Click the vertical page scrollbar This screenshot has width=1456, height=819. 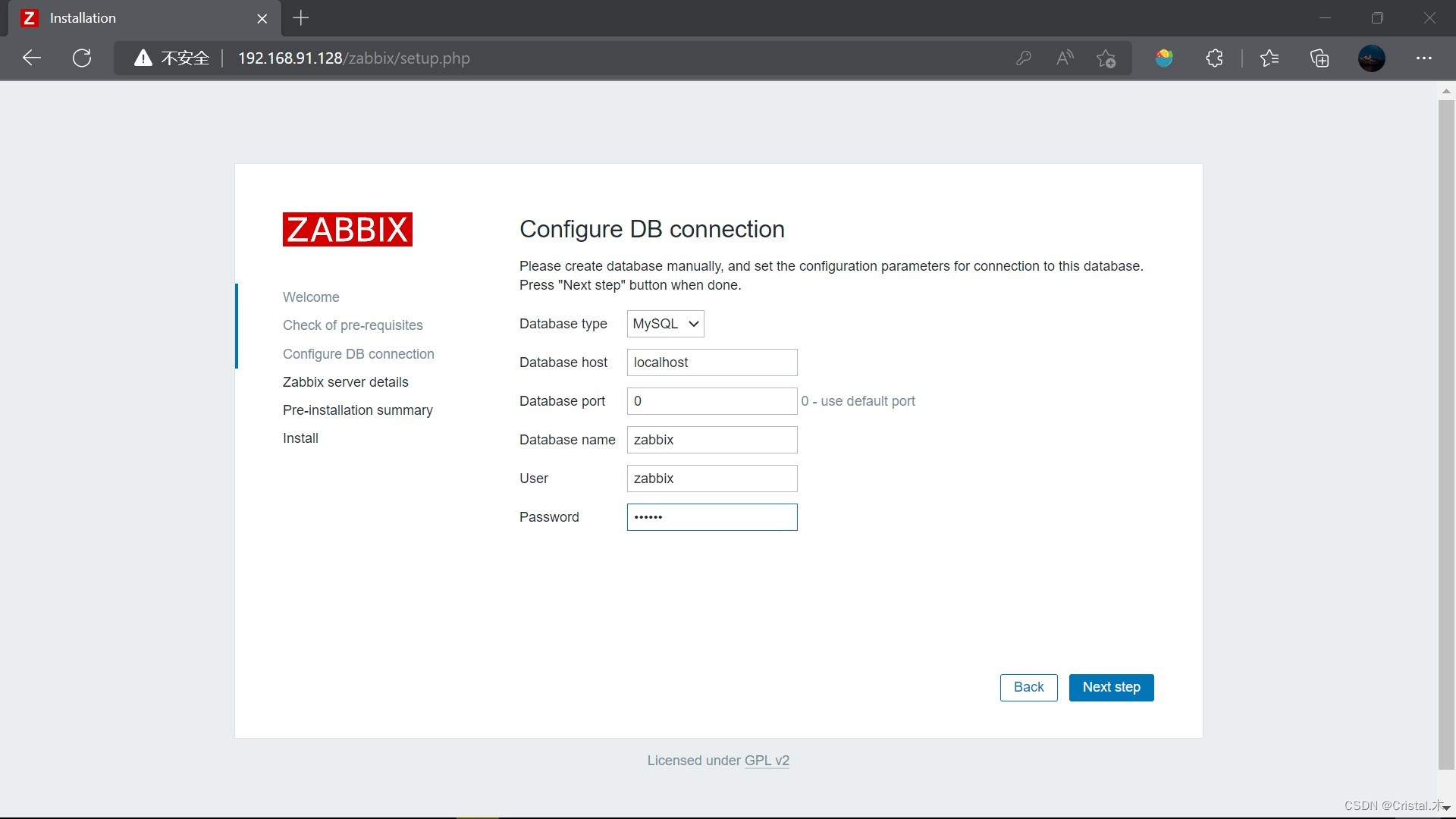click(x=1446, y=432)
